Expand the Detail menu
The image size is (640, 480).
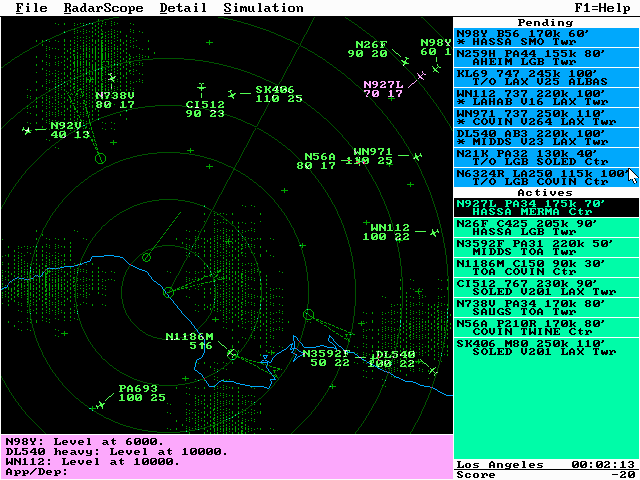coord(183,8)
